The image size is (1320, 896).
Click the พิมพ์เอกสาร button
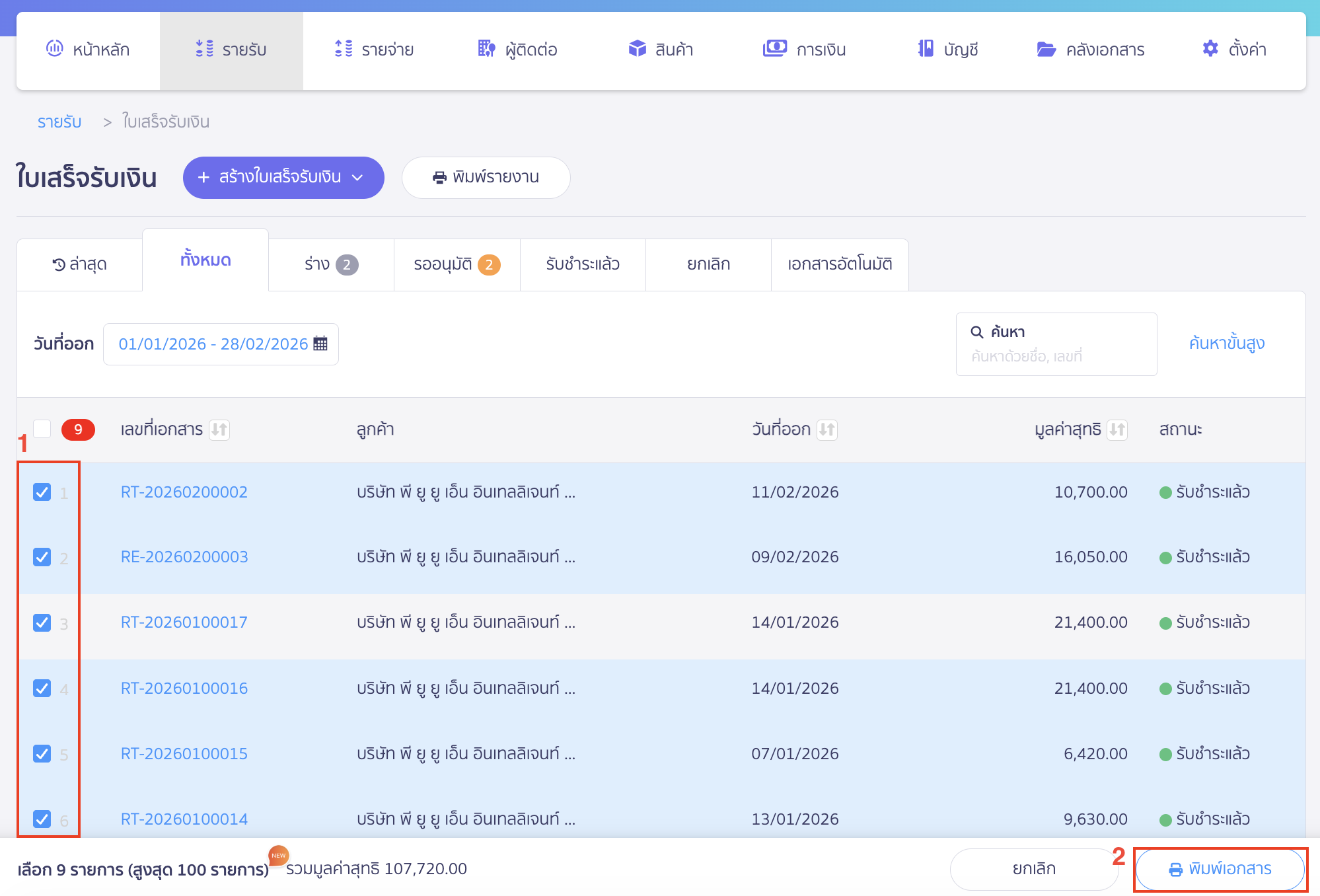1220,869
